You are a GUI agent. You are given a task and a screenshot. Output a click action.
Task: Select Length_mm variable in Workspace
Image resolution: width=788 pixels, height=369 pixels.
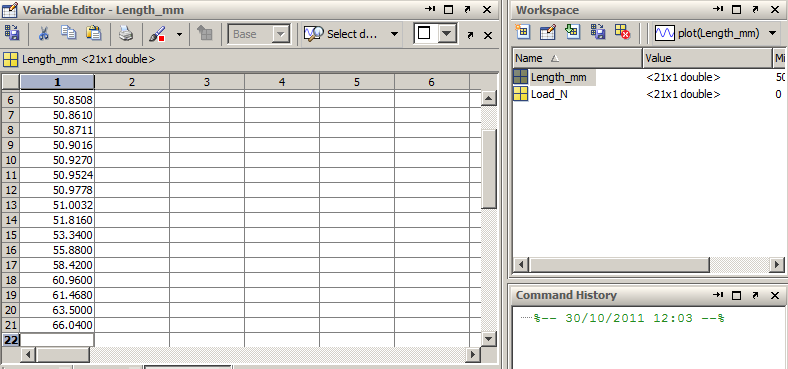(x=558, y=77)
